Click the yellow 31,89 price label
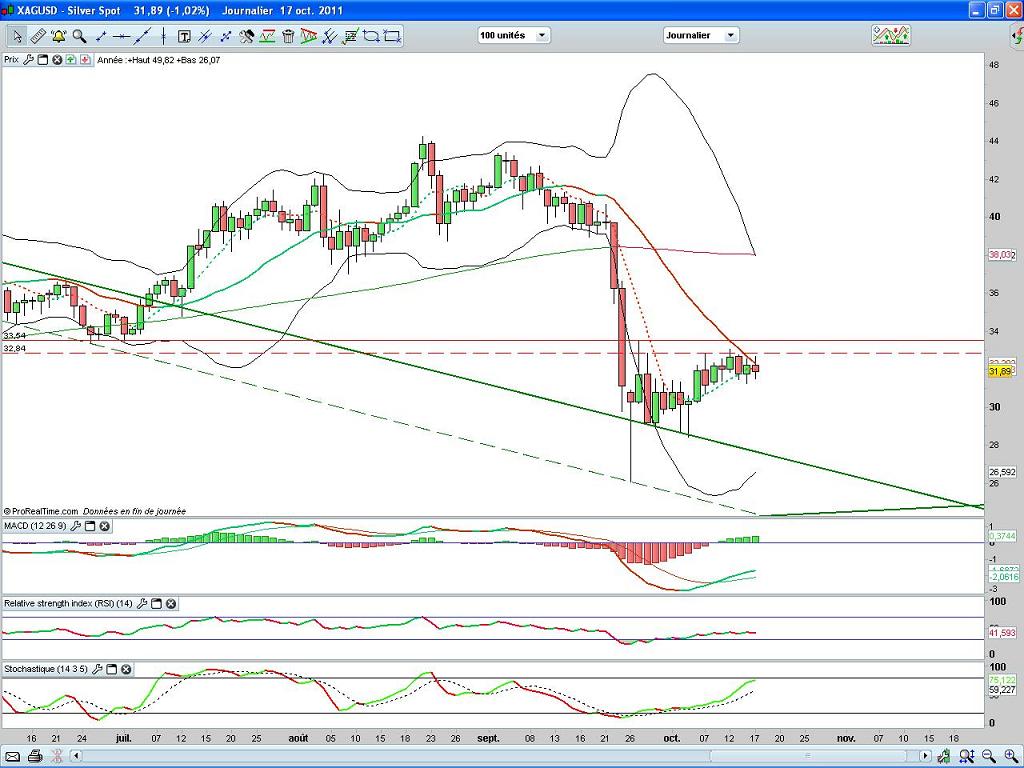This screenshot has width=1024, height=768. [x=1000, y=372]
